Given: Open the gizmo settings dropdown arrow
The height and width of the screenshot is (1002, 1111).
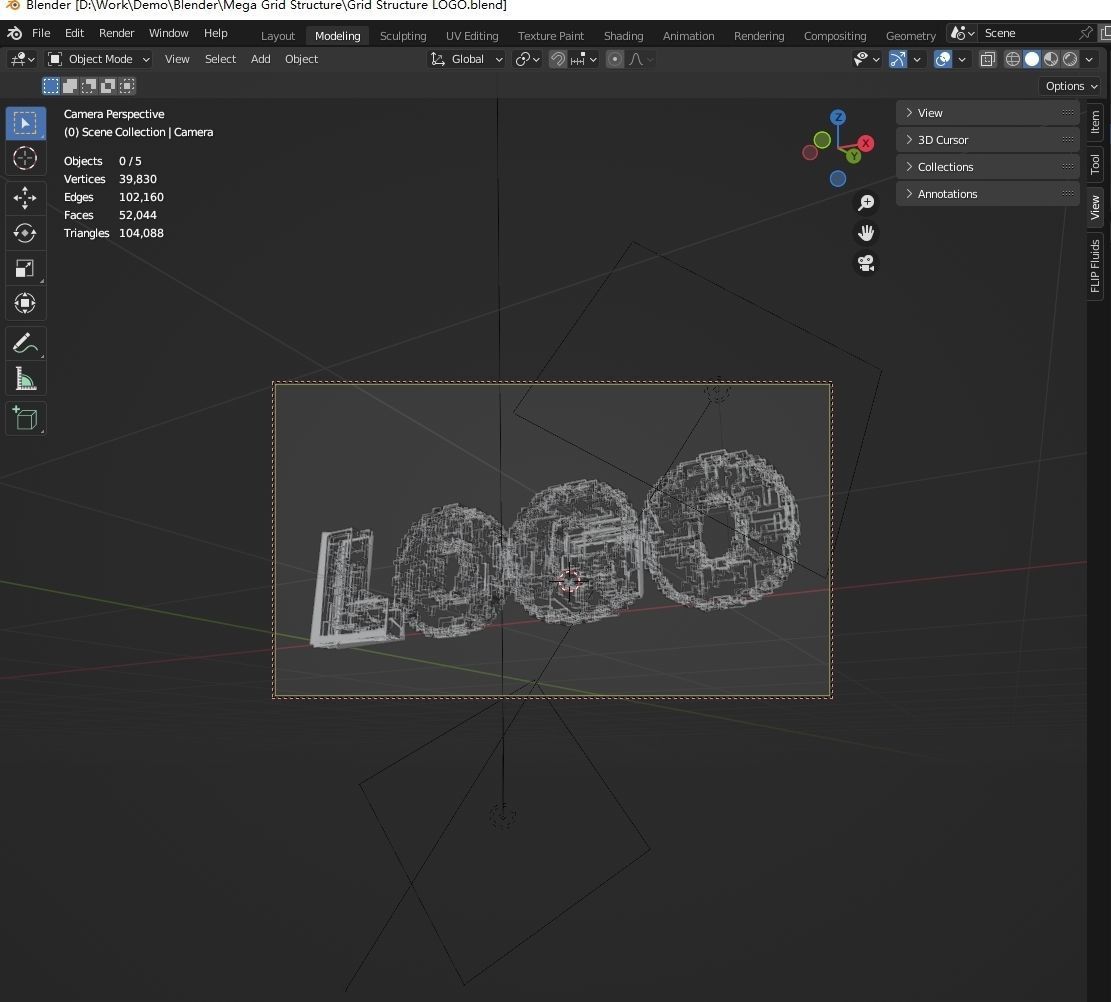Looking at the screenshot, I should [x=917, y=60].
